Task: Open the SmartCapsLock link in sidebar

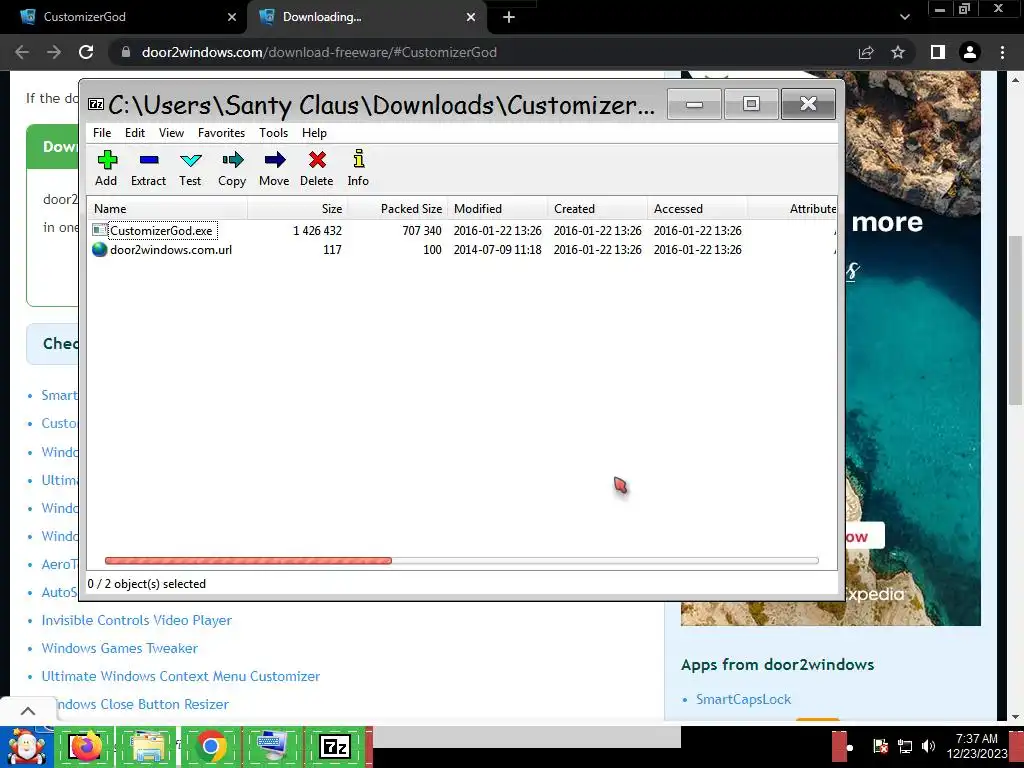Action: [743, 699]
